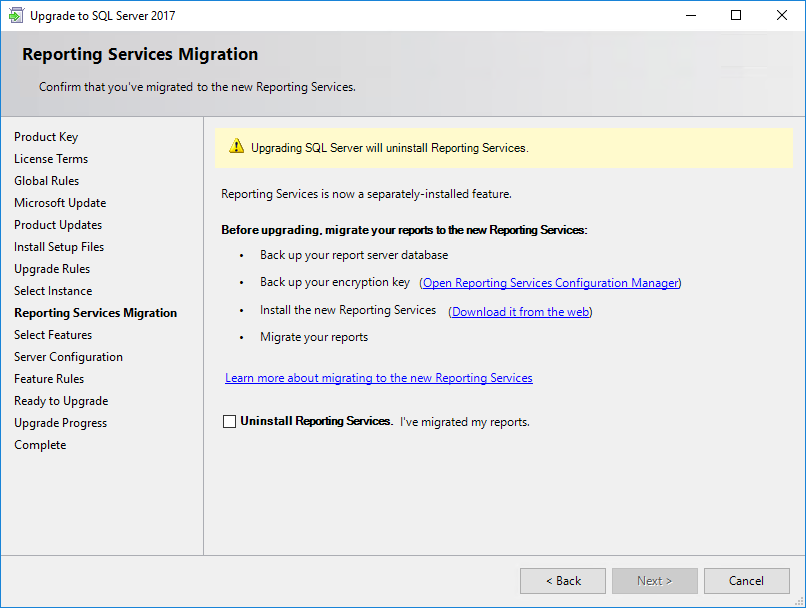Image resolution: width=806 pixels, height=608 pixels.
Task: Open Reporting Services Configuration Manager link
Action: click(551, 283)
